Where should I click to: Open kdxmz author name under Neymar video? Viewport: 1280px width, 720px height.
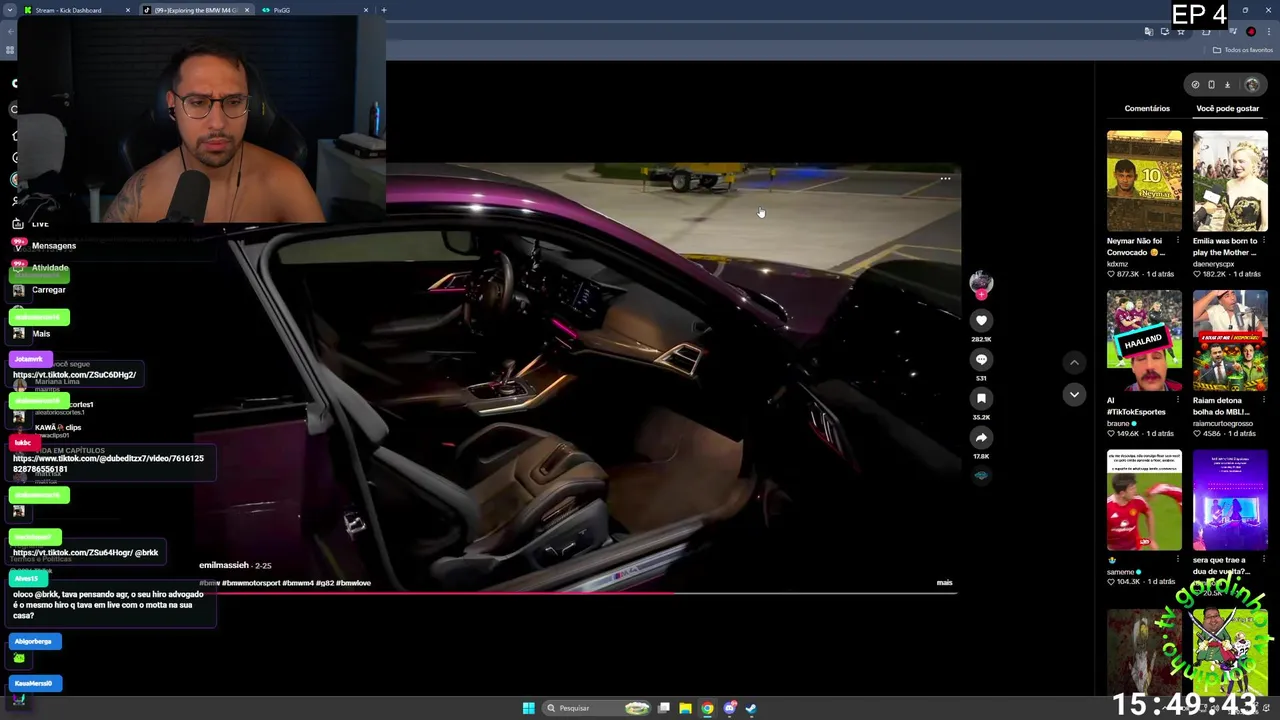point(1117,264)
